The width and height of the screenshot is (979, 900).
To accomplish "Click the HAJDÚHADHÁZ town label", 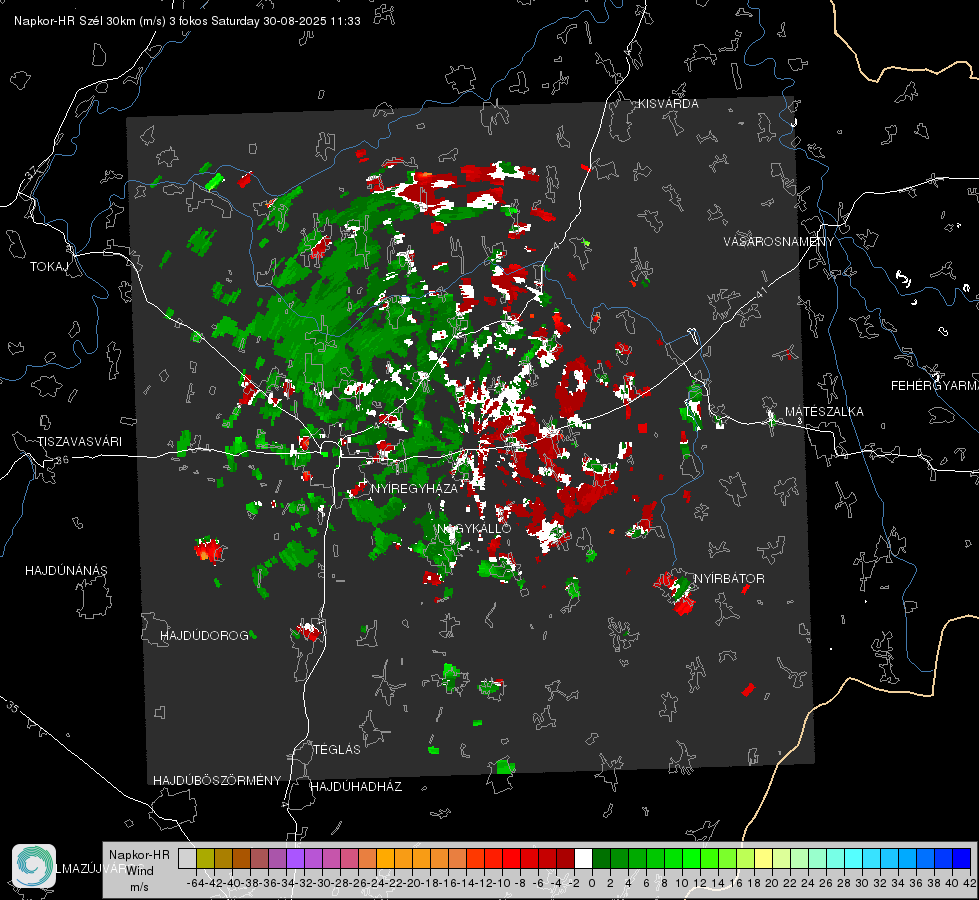I will coord(356,786).
